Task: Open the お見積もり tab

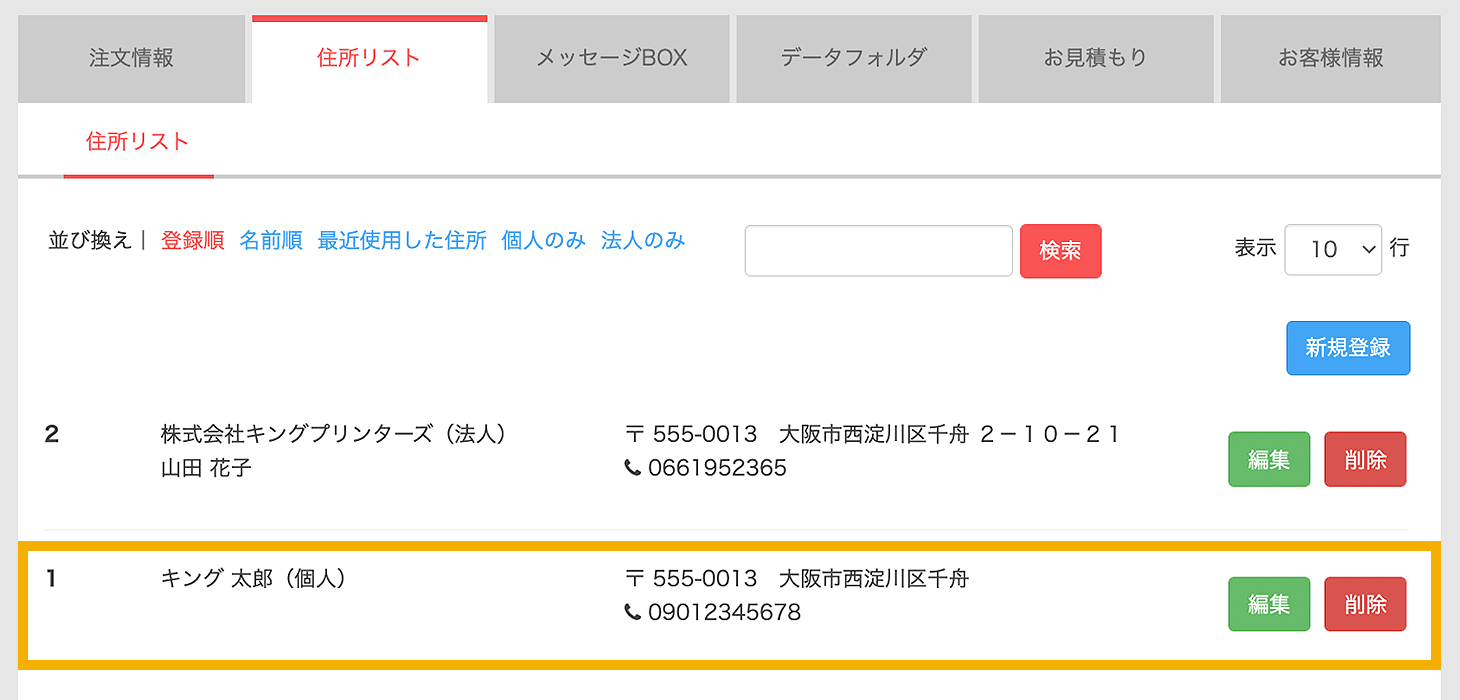Action: tap(1095, 58)
